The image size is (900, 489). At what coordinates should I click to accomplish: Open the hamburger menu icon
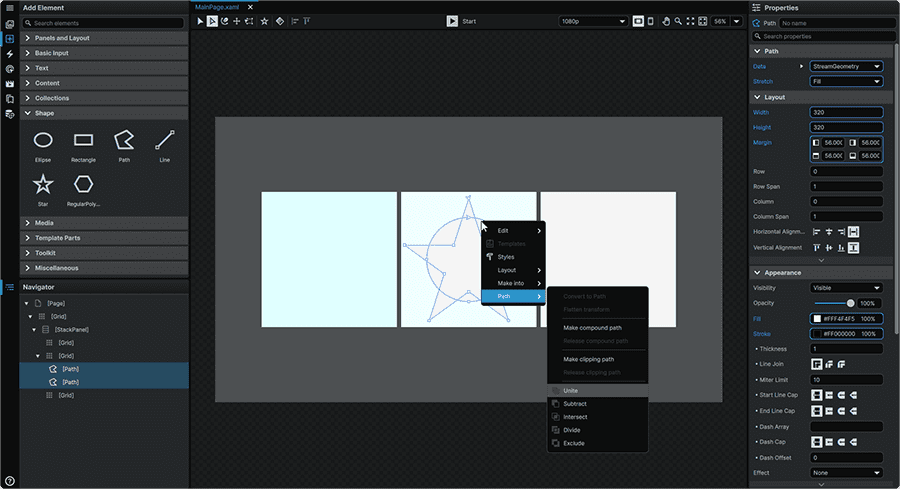10,8
